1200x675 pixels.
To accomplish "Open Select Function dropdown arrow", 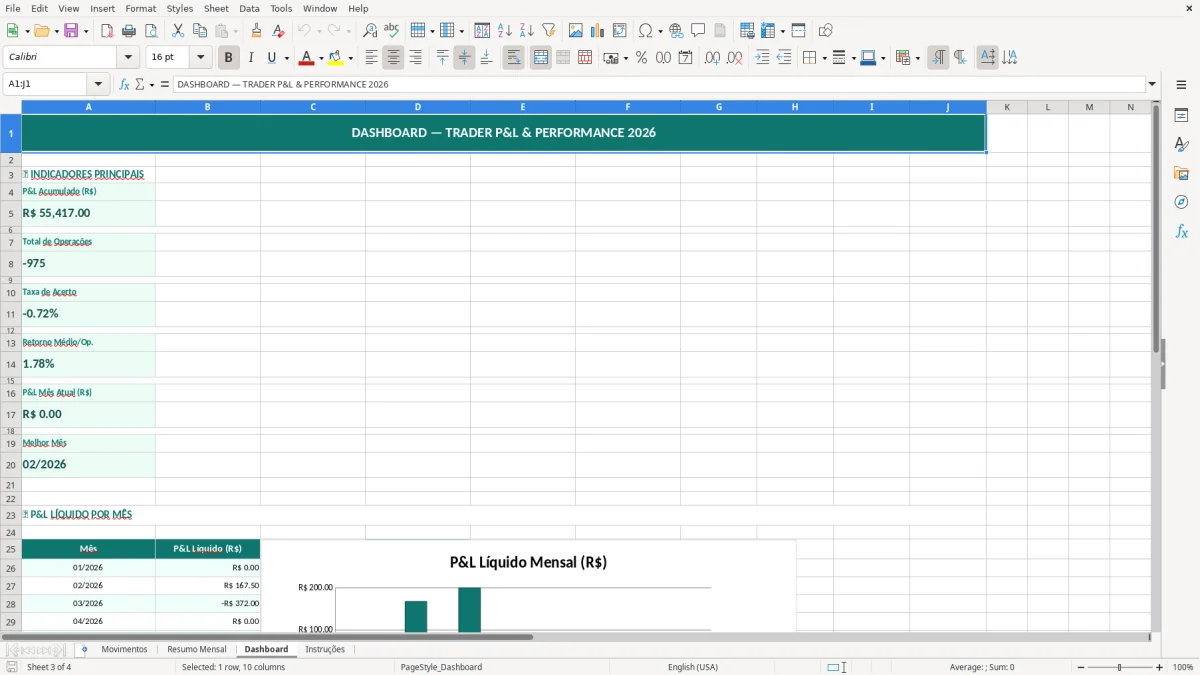I will click(152, 85).
